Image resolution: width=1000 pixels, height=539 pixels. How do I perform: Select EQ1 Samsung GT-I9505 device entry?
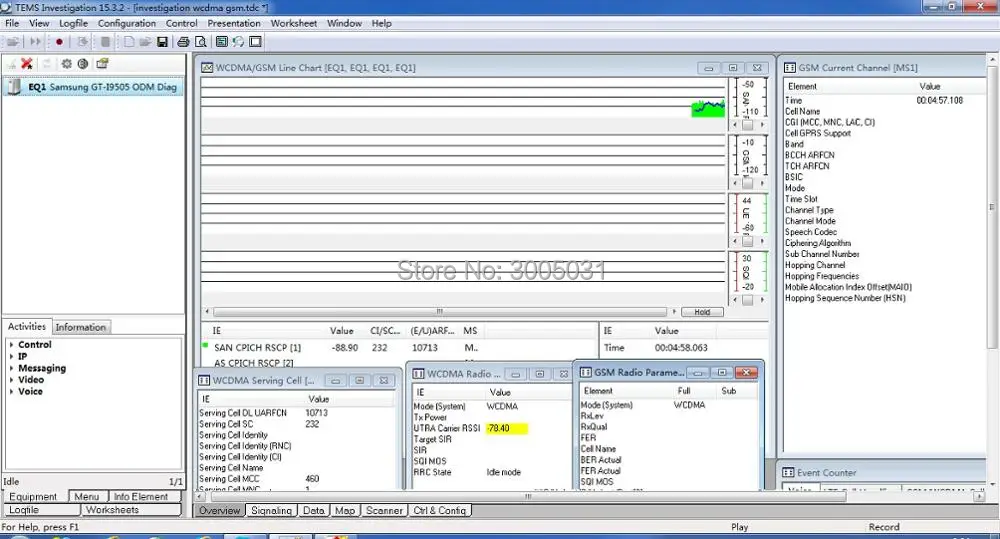(93, 87)
